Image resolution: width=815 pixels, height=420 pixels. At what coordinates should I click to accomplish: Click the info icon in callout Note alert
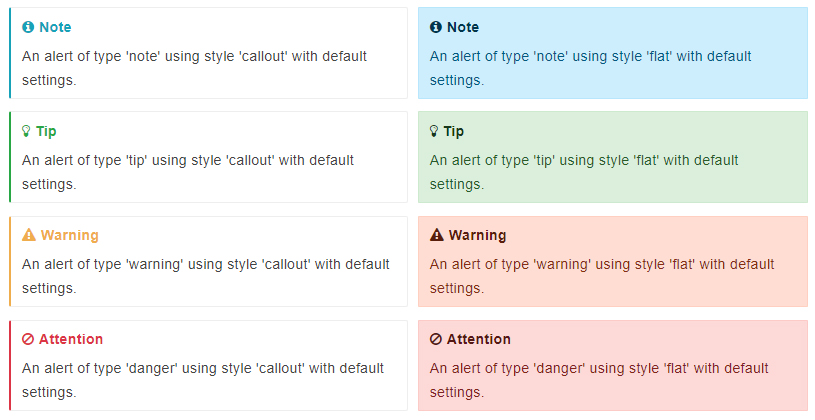[28, 27]
